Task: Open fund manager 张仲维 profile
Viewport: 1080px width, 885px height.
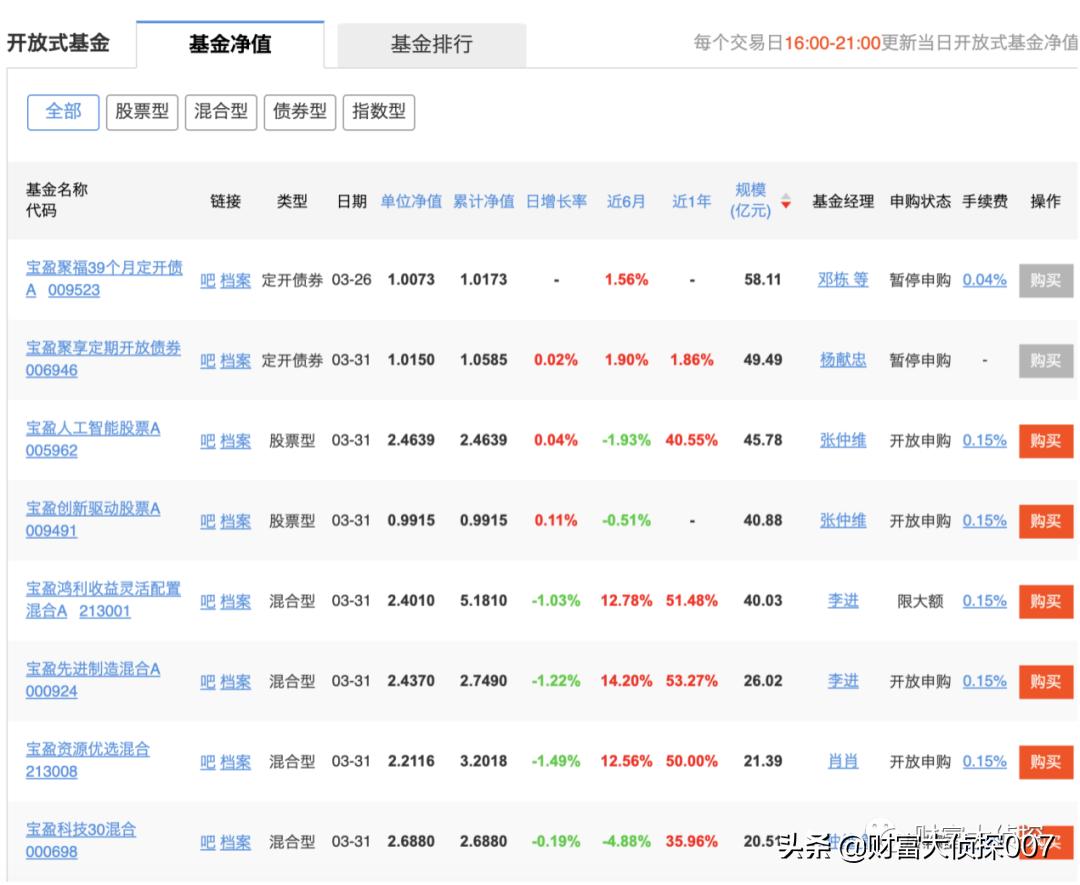Action: point(842,441)
